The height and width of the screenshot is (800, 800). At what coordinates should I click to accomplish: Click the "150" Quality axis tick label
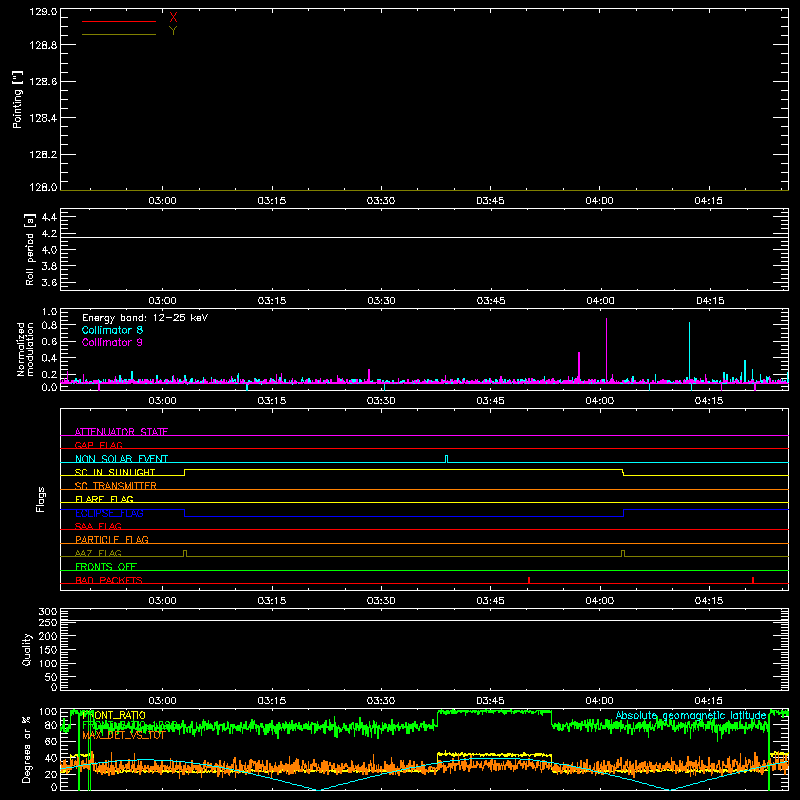click(48, 649)
